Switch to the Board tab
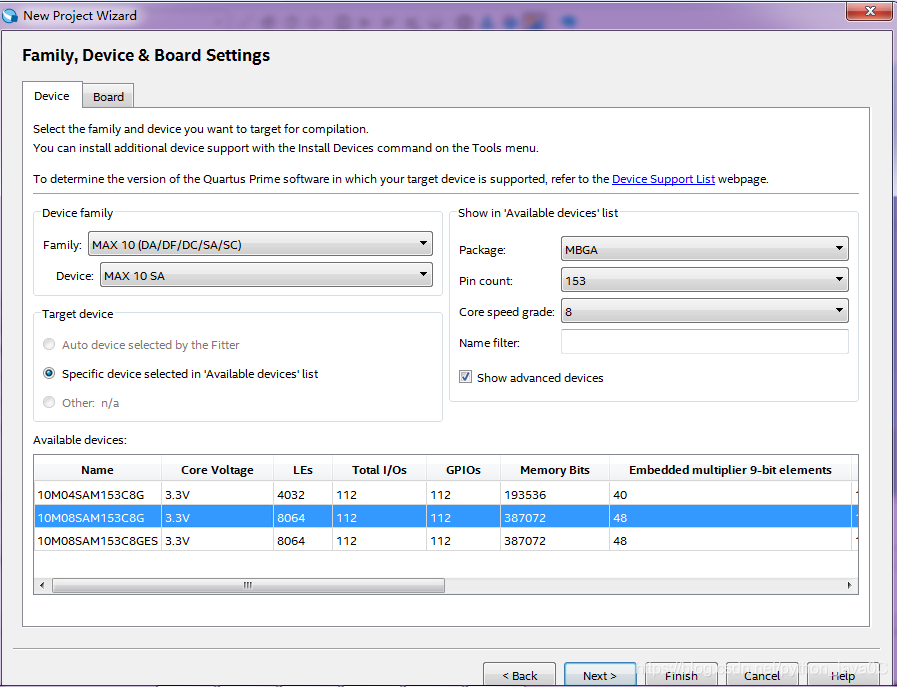This screenshot has width=897, height=687. [x=108, y=97]
